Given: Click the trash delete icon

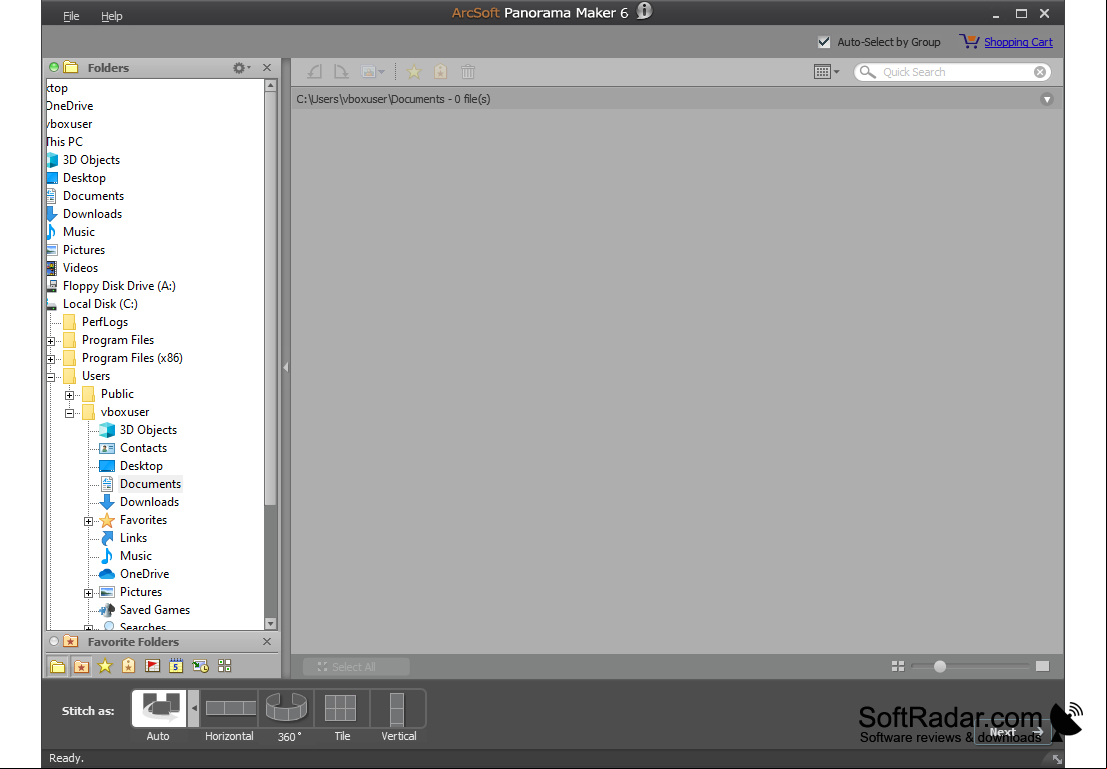Looking at the screenshot, I should (x=467, y=71).
